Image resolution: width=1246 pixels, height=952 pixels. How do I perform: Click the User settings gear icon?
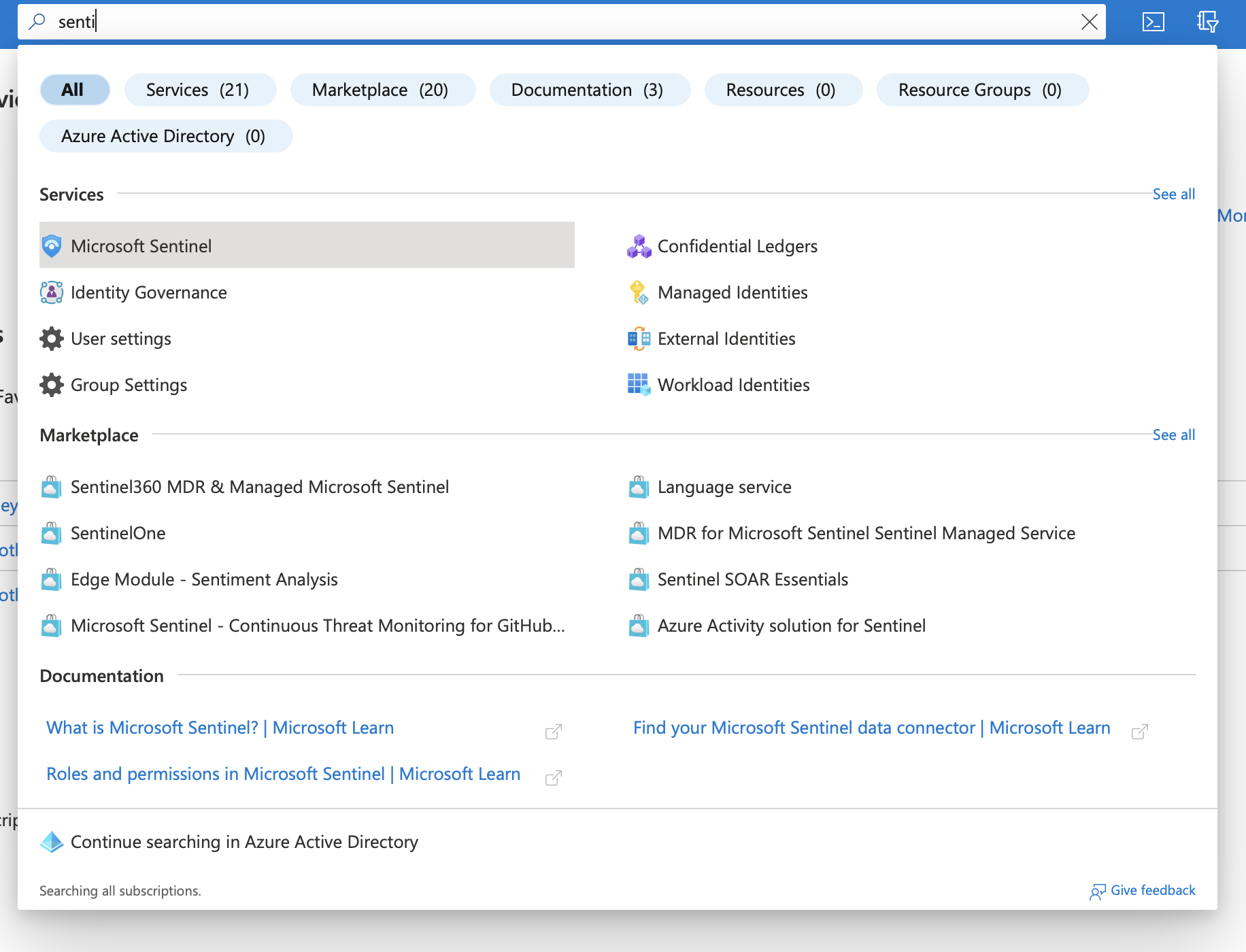[52, 339]
